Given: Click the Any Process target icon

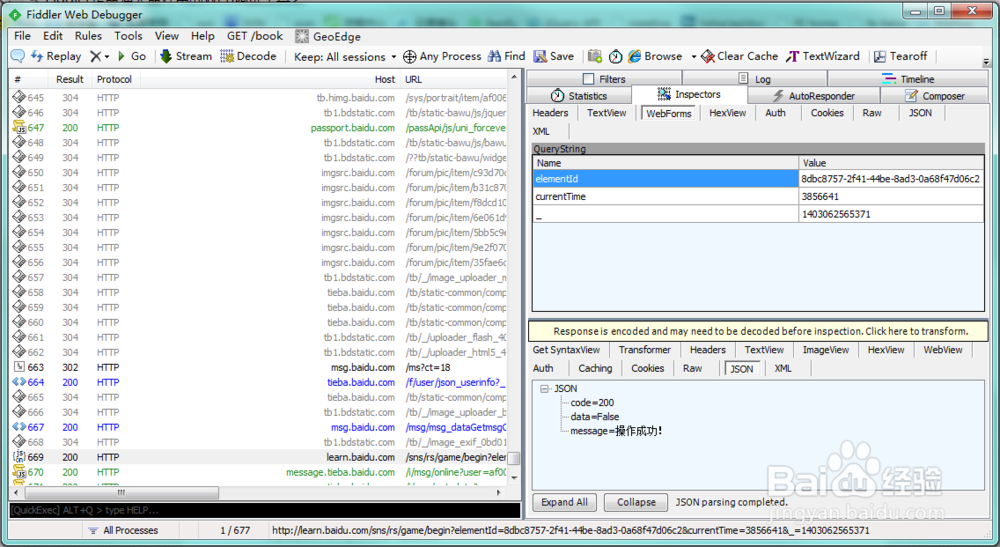Looking at the screenshot, I should [409, 57].
